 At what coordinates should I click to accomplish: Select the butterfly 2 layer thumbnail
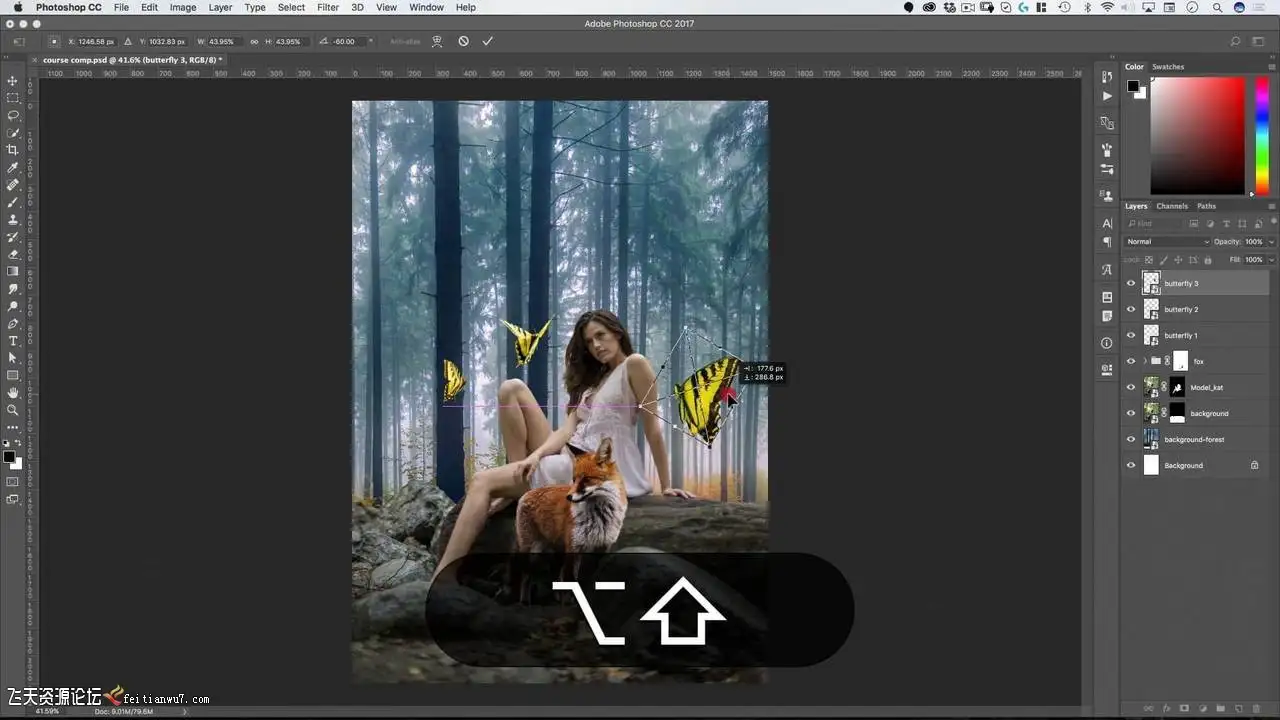pos(1151,309)
